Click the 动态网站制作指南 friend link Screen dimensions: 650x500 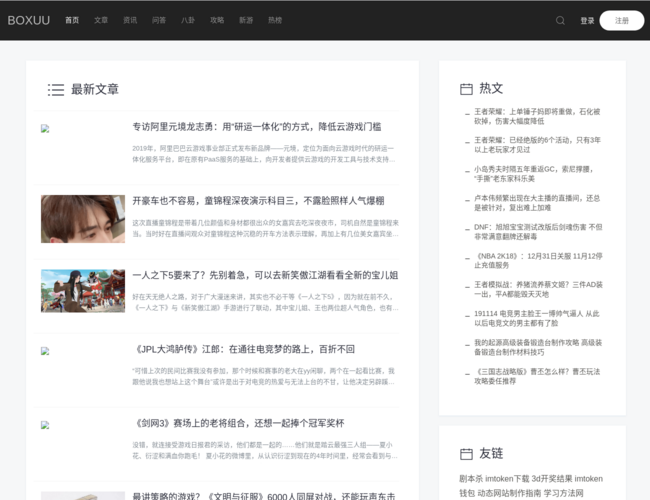click(509, 493)
